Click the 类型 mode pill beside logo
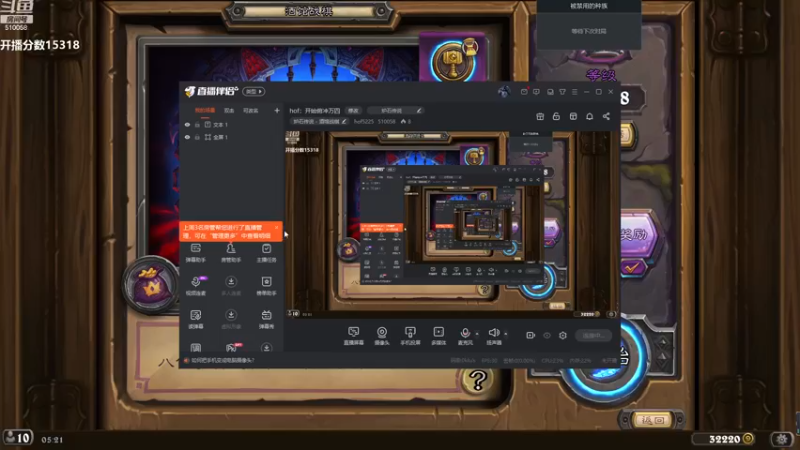 (254, 91)
